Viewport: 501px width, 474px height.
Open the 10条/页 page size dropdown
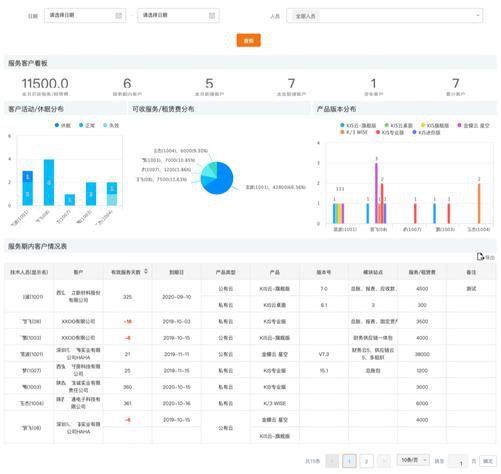pyautogui.click(x=413, y=460)
